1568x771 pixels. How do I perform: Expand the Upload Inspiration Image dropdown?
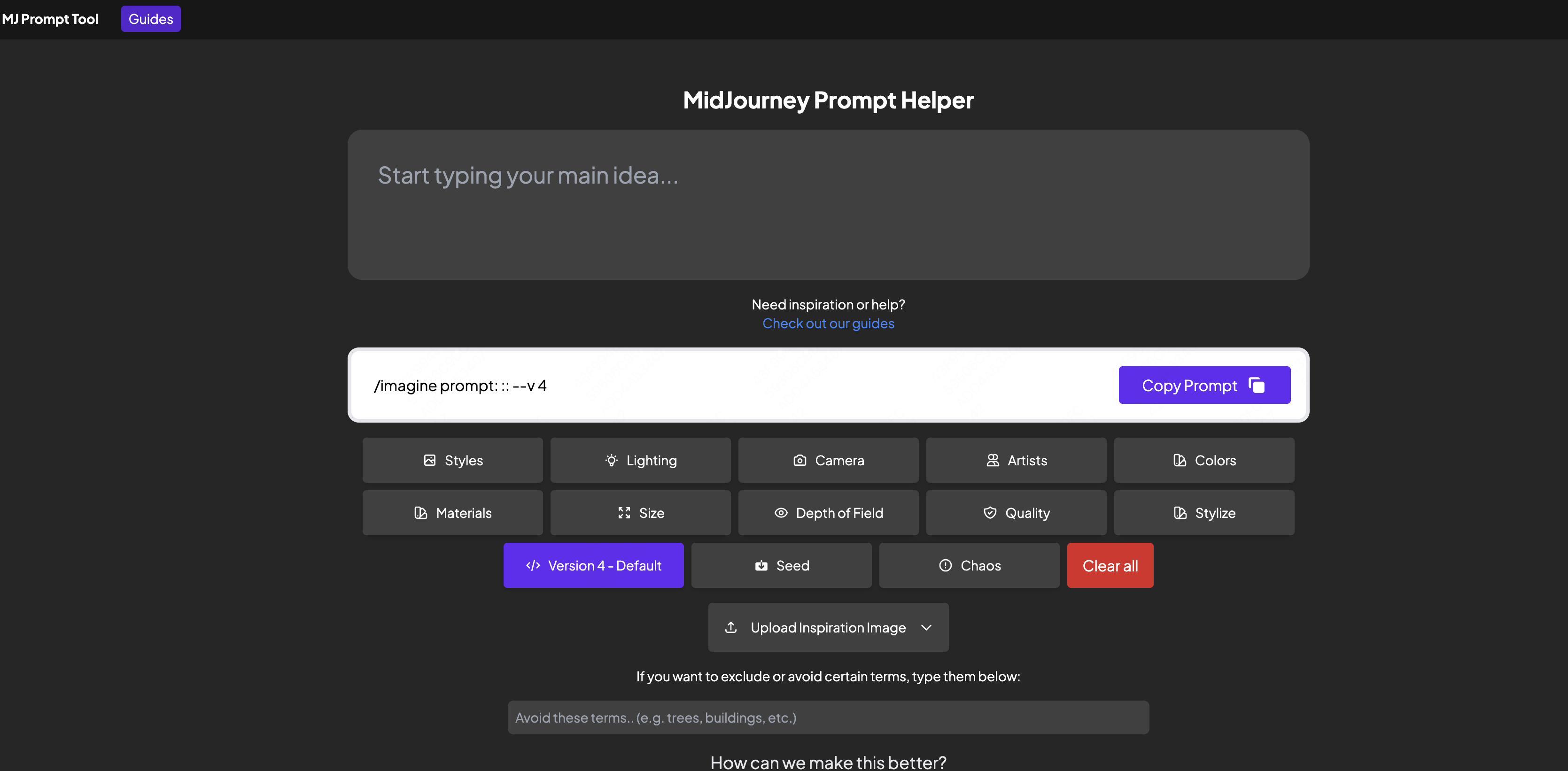point(925,627)
